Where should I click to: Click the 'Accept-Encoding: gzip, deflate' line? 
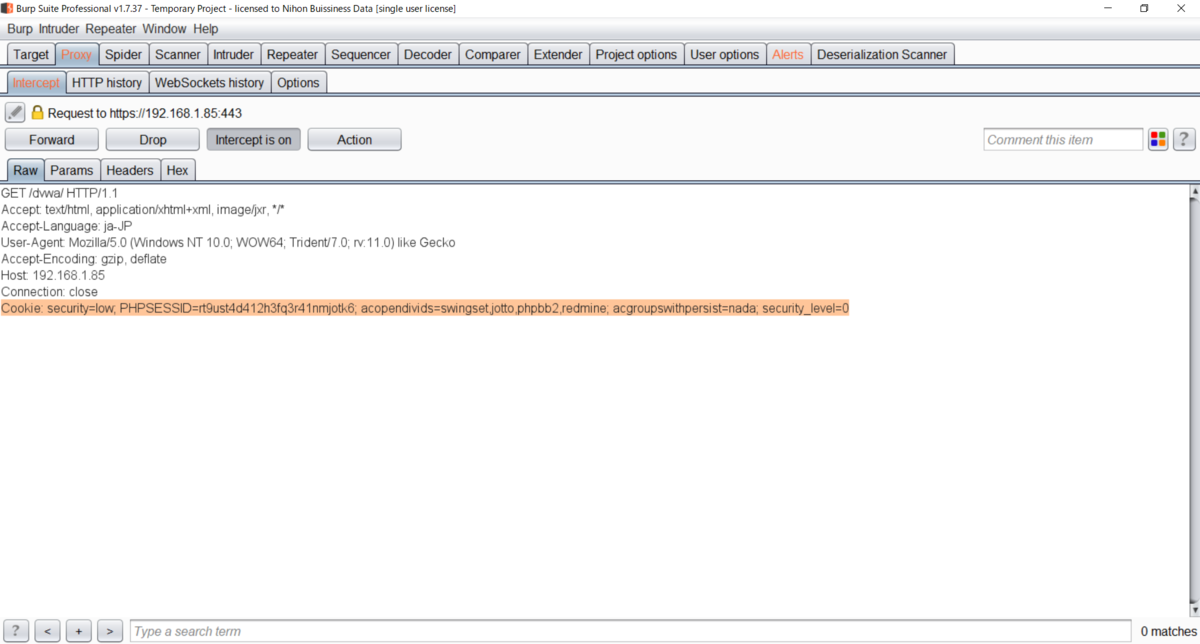tap(84, 259)
